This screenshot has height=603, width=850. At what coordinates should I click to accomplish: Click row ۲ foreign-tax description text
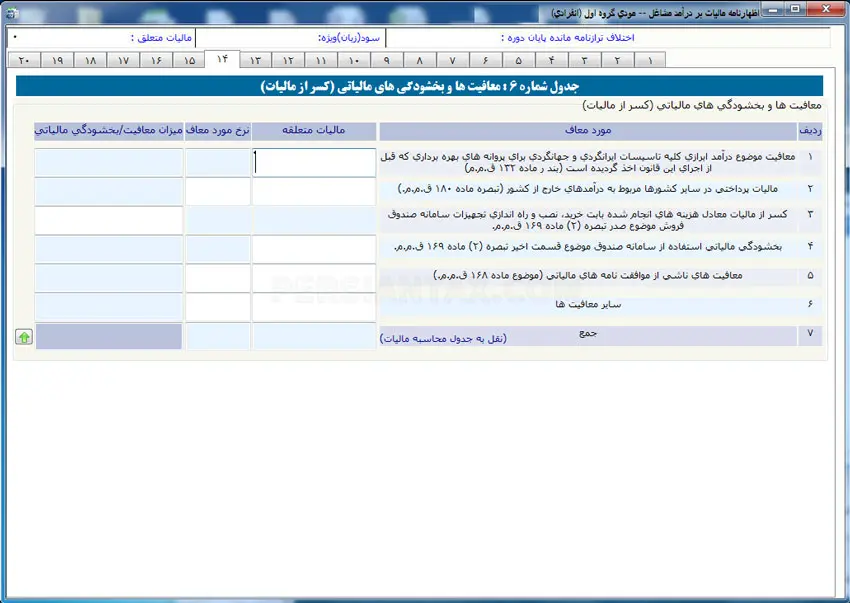[588, 189]
